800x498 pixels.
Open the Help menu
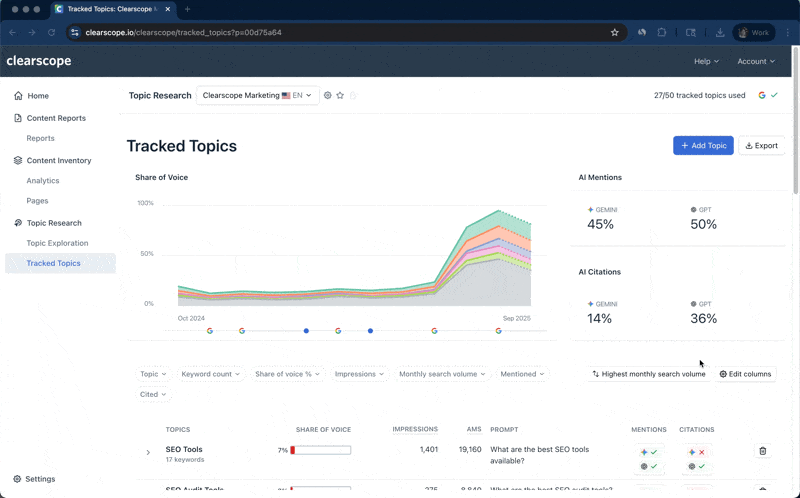[706, 61]
